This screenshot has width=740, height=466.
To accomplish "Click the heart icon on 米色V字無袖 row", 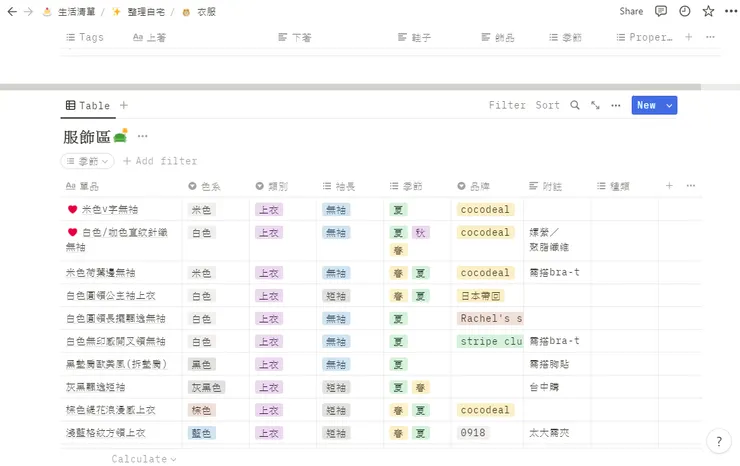I will (x=72, y=209).
